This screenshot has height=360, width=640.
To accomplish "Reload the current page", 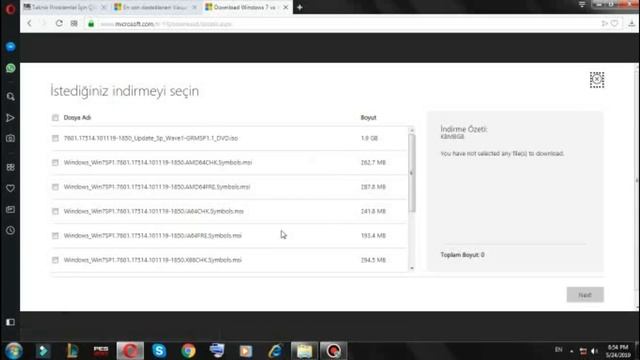I will pos(59,24).
